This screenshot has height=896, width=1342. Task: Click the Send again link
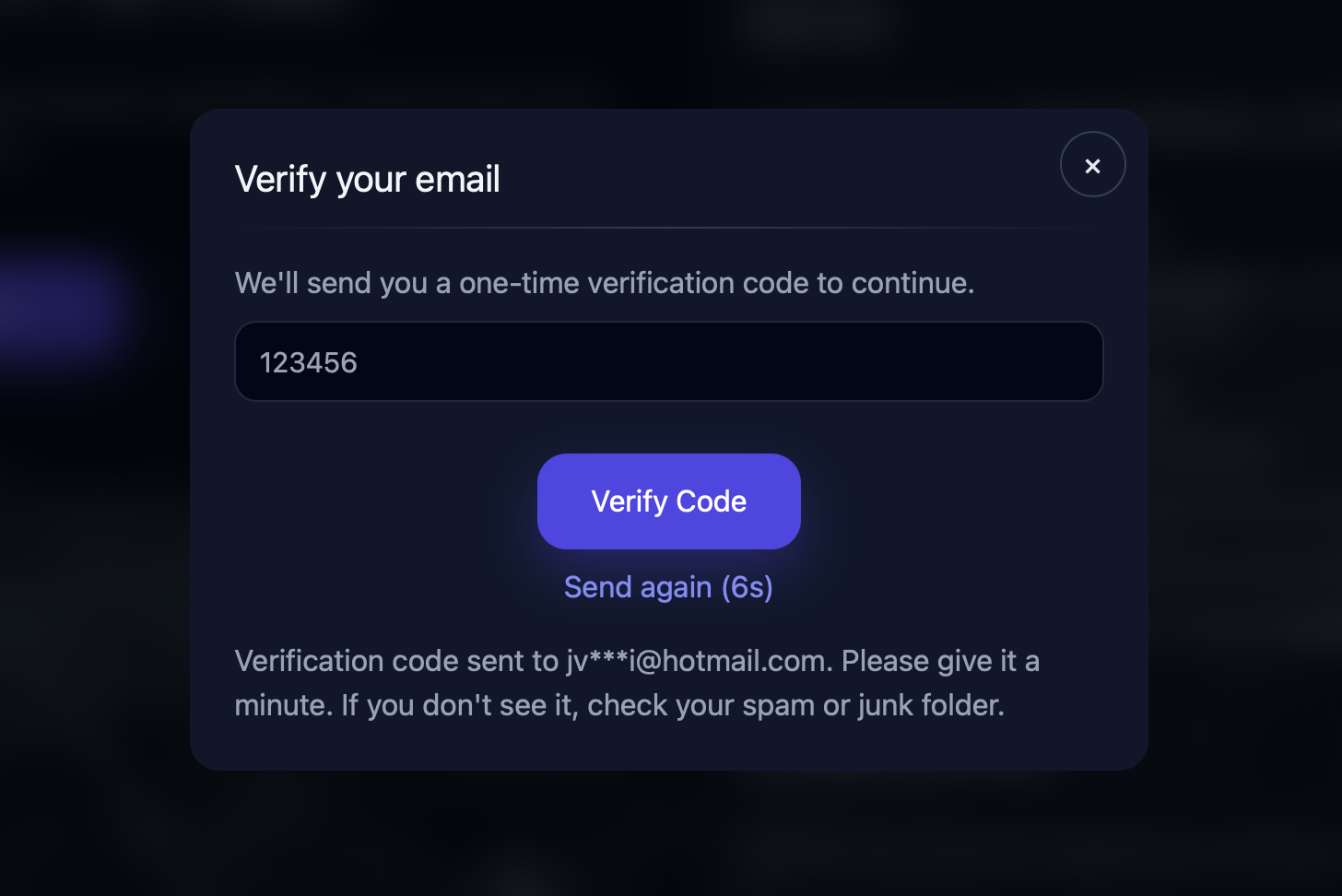coord(638,587)
